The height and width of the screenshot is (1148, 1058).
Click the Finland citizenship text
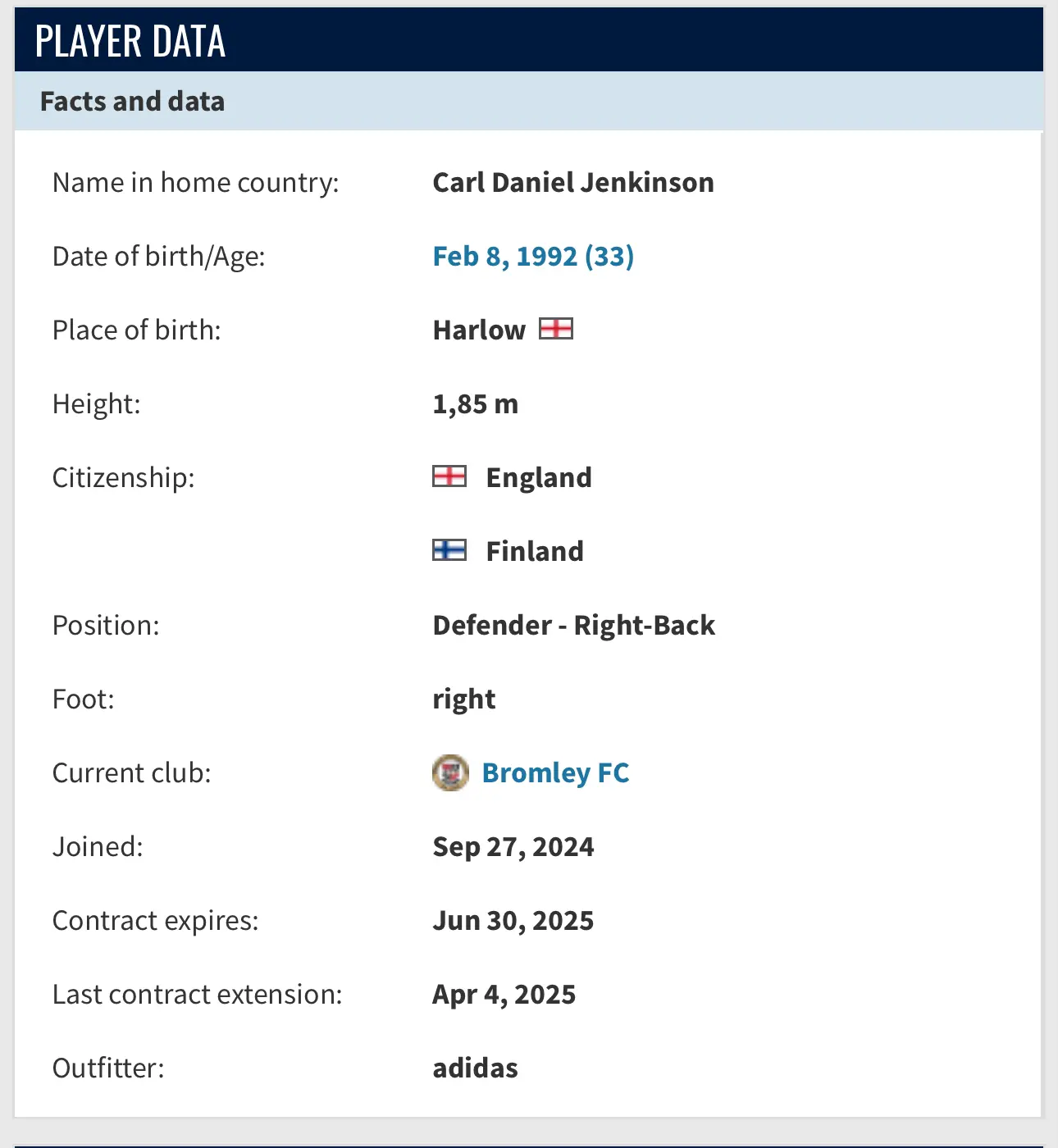535,551
